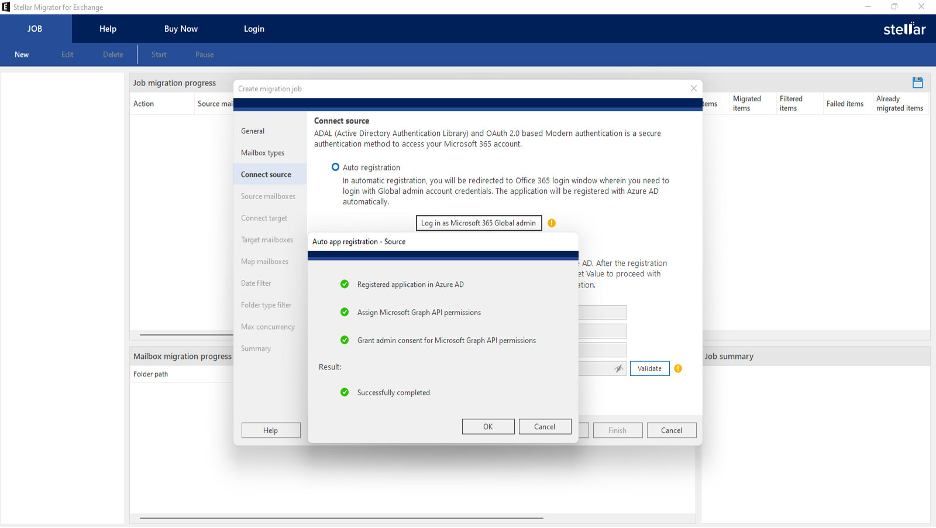Viewport: 936px width, 528px height.
Task: Click OK in Auto app registration dialog
Action: tap(488, 427)
